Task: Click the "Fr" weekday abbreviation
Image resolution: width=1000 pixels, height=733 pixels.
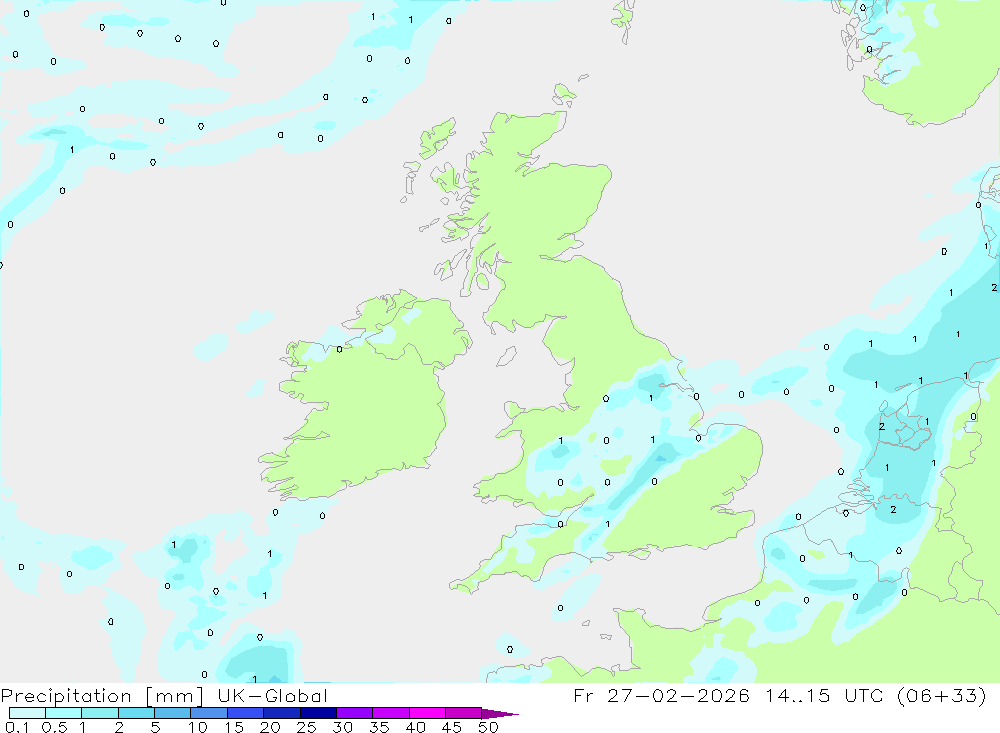Action: coord(583,695)
